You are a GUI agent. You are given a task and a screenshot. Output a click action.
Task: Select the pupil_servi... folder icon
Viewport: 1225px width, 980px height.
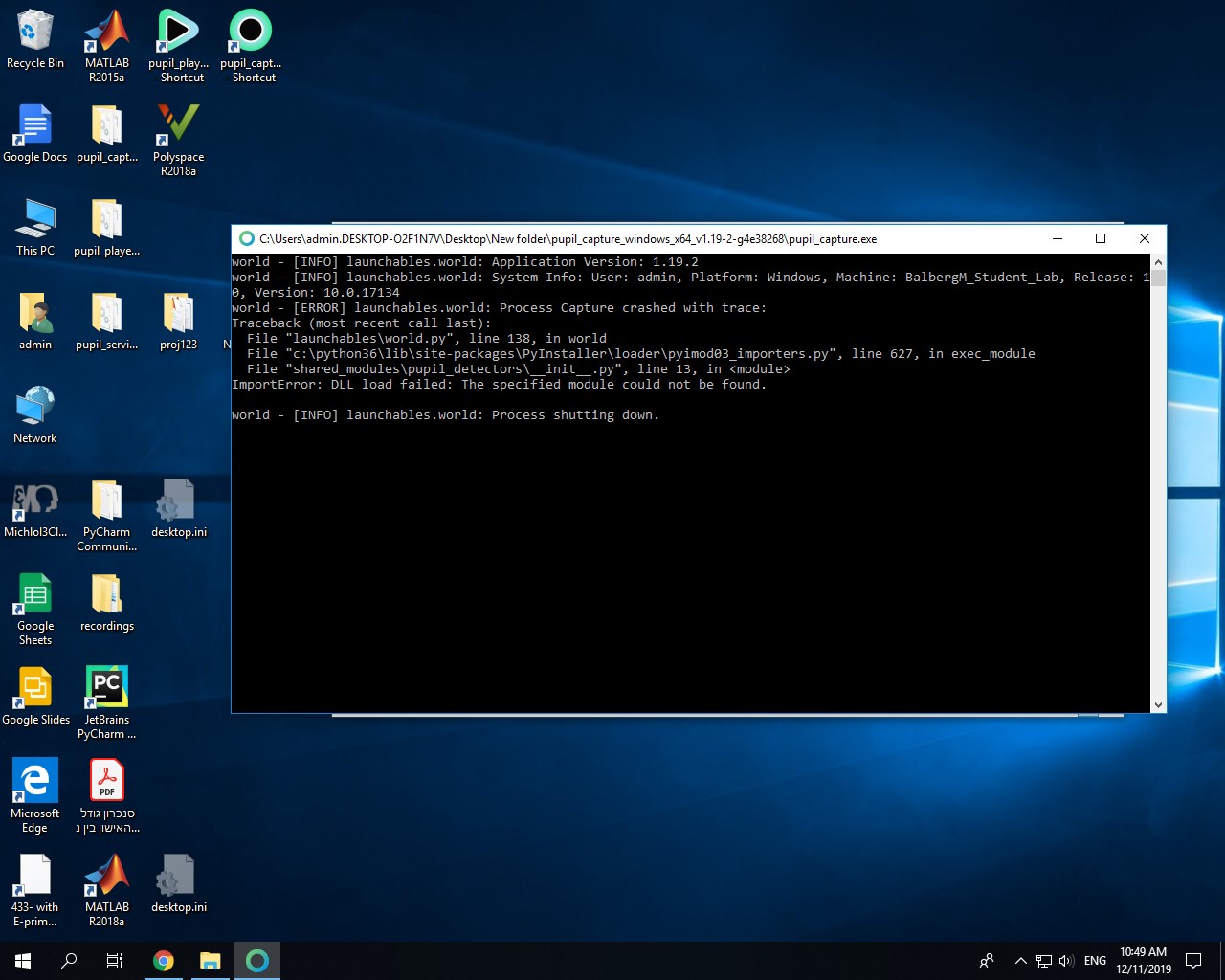click(x=107, y=322)
